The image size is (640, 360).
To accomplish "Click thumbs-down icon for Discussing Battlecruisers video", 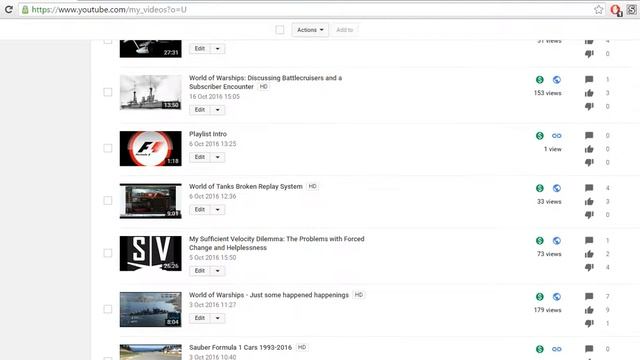I will click(589, 107).
